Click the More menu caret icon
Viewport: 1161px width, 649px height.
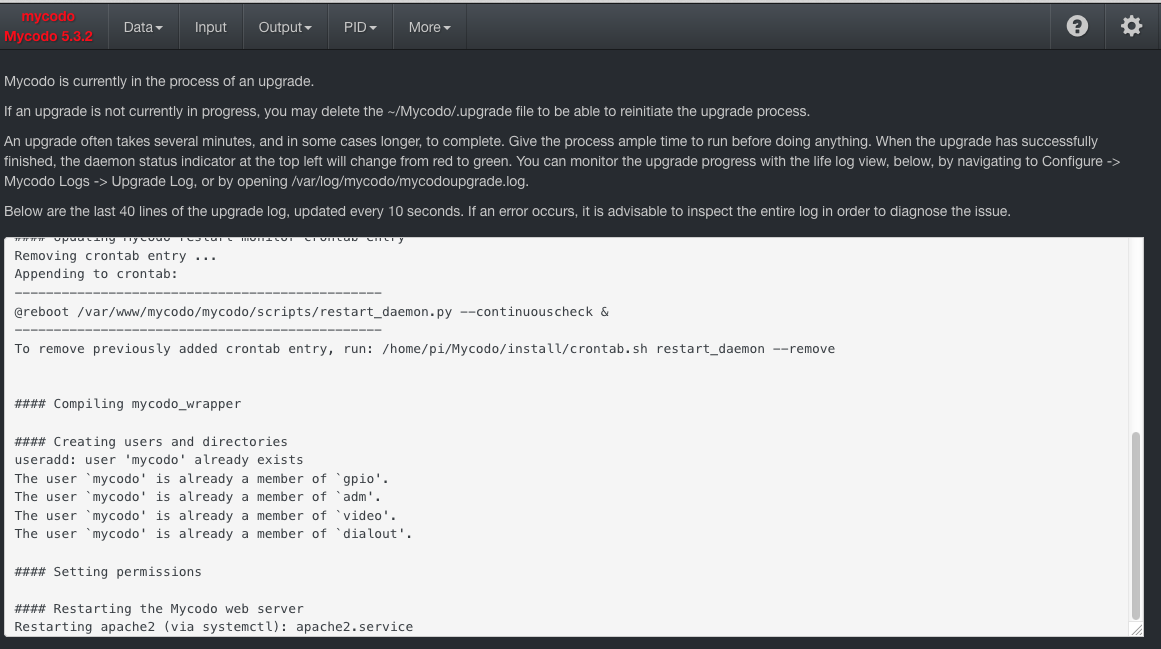tap(449, 27)
